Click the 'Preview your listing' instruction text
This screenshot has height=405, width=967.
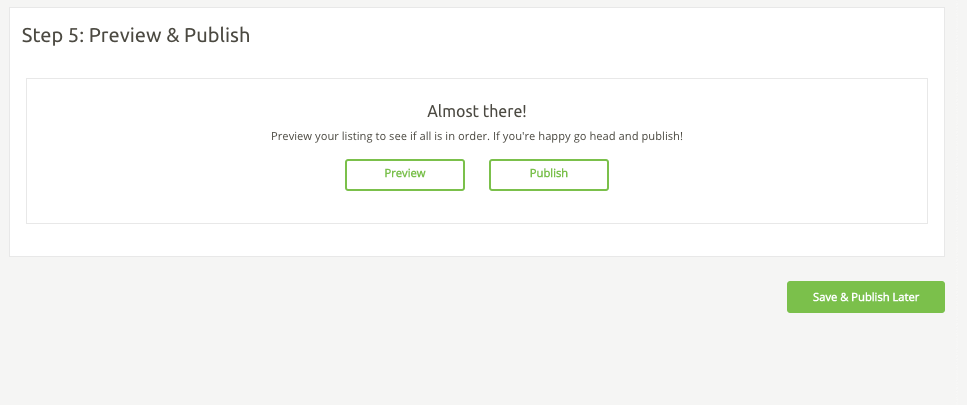click(x=477, y=136)
